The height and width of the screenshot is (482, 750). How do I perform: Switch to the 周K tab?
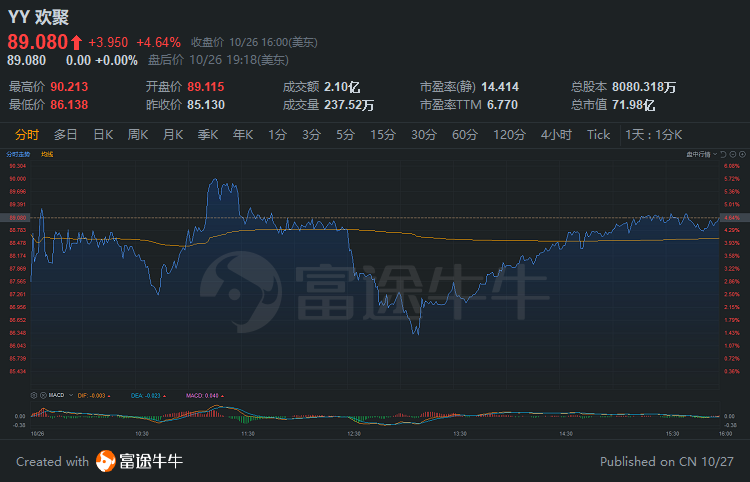click(x=138, y=135)
